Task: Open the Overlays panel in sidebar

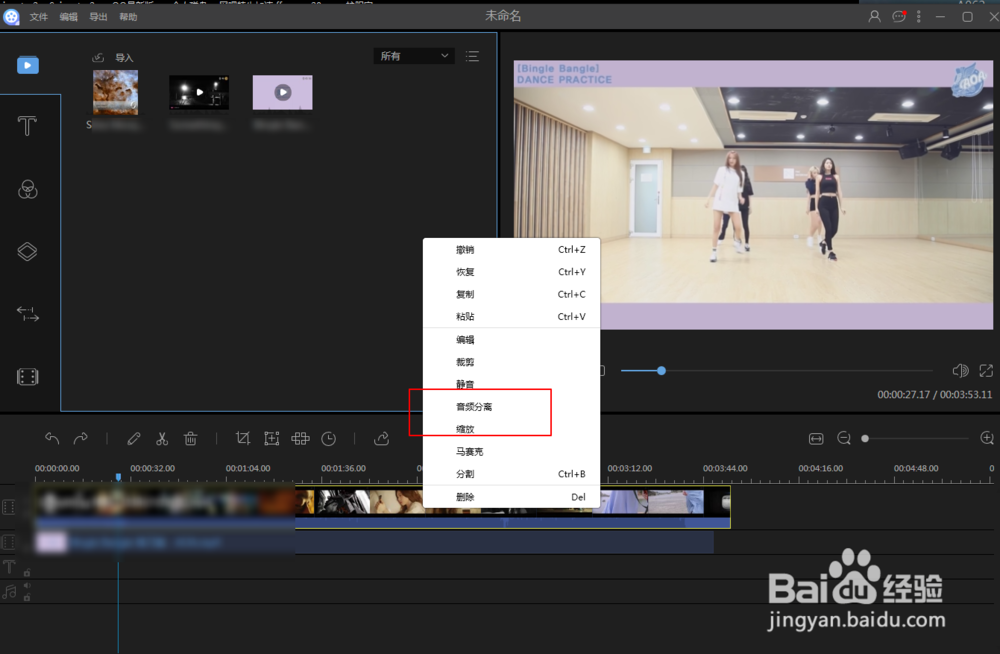Action: pyautogui.click(x=27, y=251)
